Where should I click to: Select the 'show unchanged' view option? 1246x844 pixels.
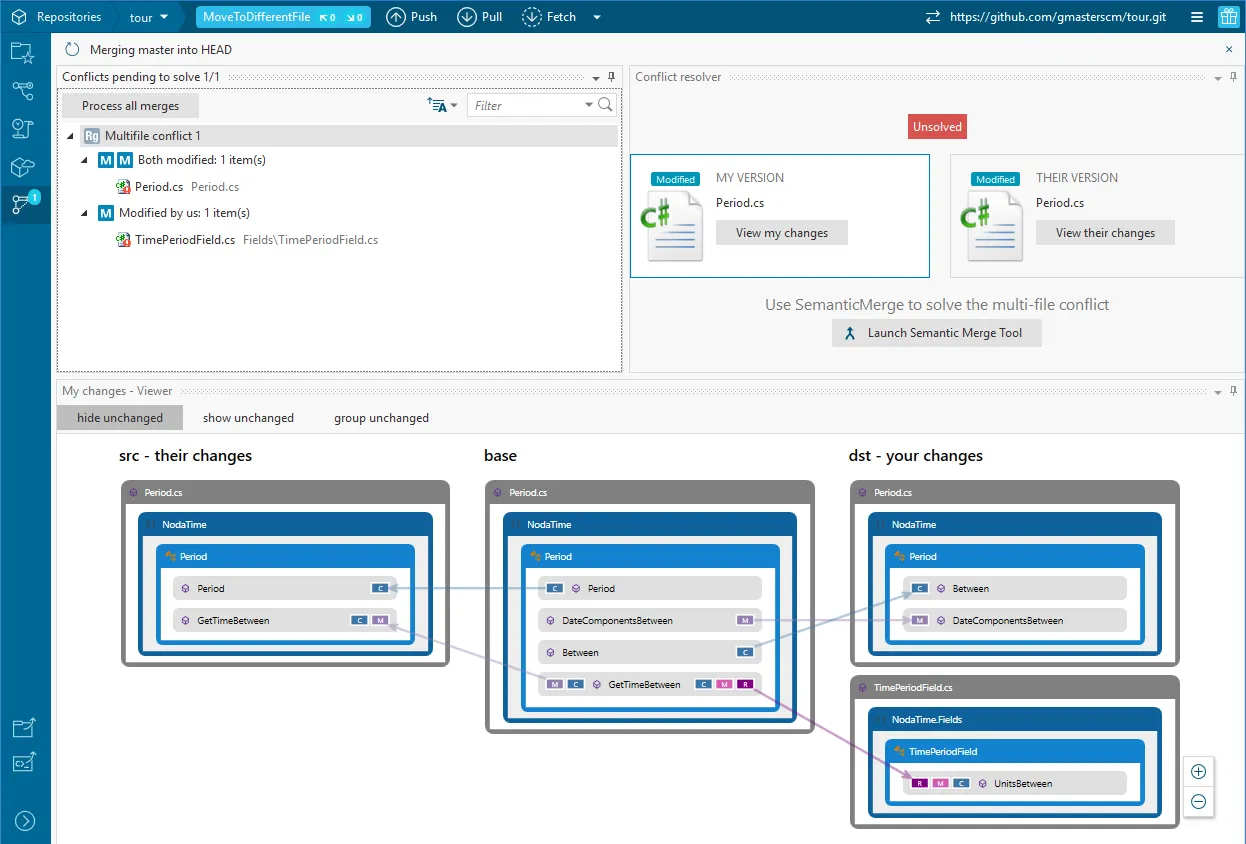(x=248, y=418)
